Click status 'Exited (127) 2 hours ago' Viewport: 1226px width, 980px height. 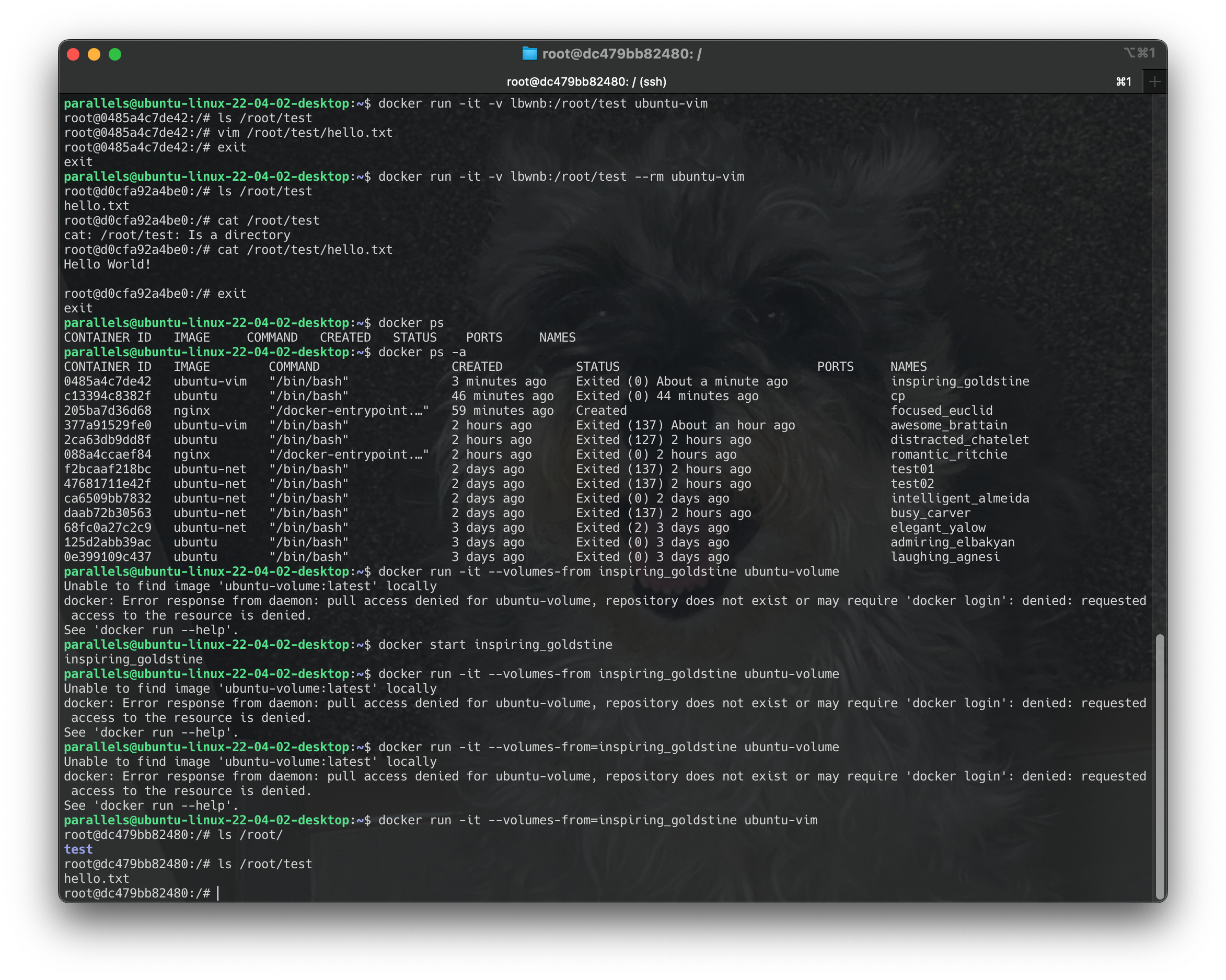664,439
